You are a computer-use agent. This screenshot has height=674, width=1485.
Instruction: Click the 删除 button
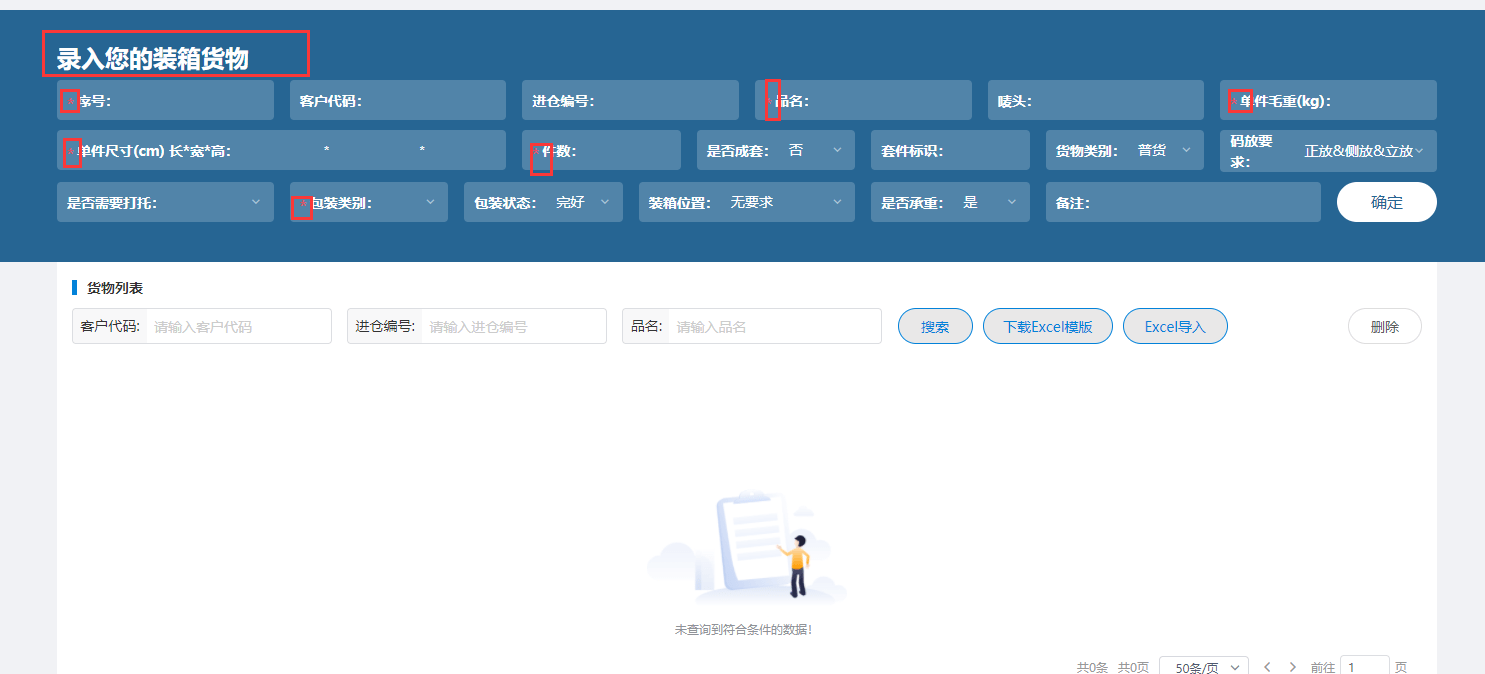[x=1384, y=327]
